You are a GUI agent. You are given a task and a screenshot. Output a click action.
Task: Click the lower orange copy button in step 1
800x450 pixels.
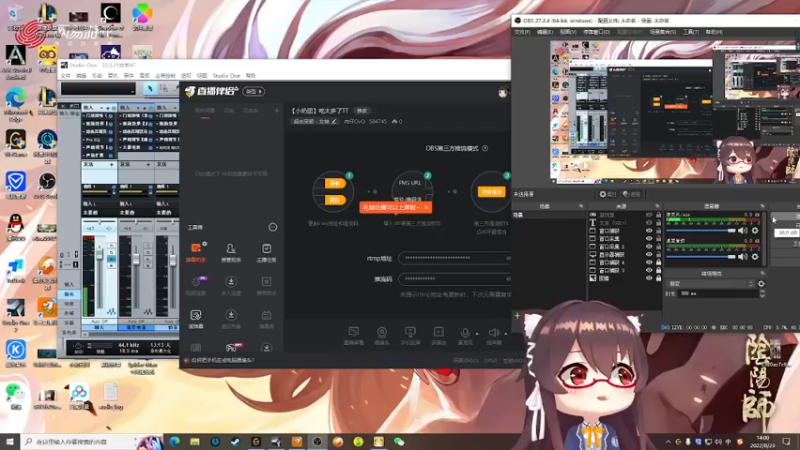(335, 200)
